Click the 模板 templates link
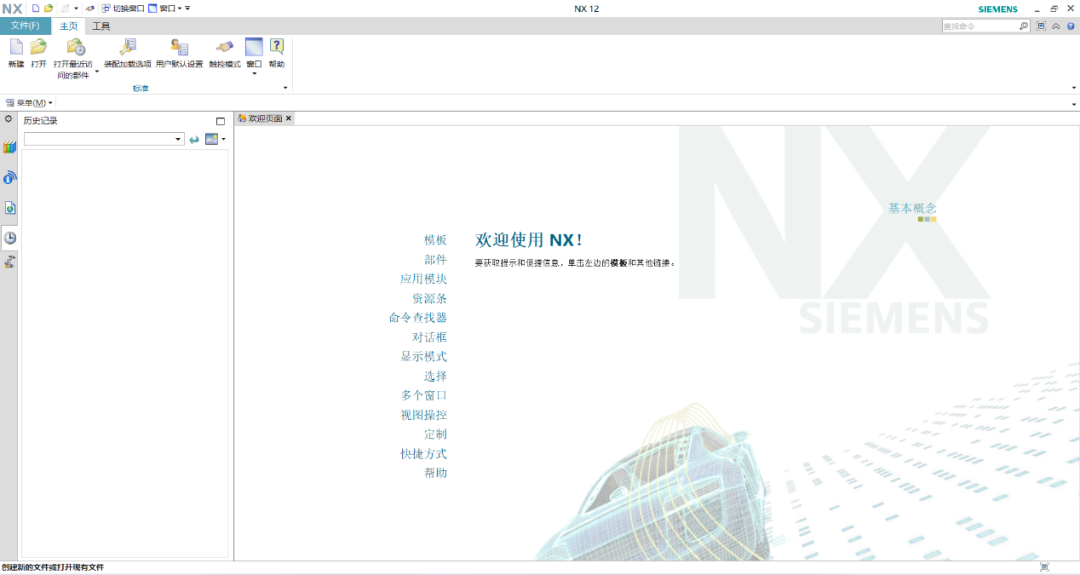Image resolution: width=1080 pixels, height=575 pixels. (435, 240)
